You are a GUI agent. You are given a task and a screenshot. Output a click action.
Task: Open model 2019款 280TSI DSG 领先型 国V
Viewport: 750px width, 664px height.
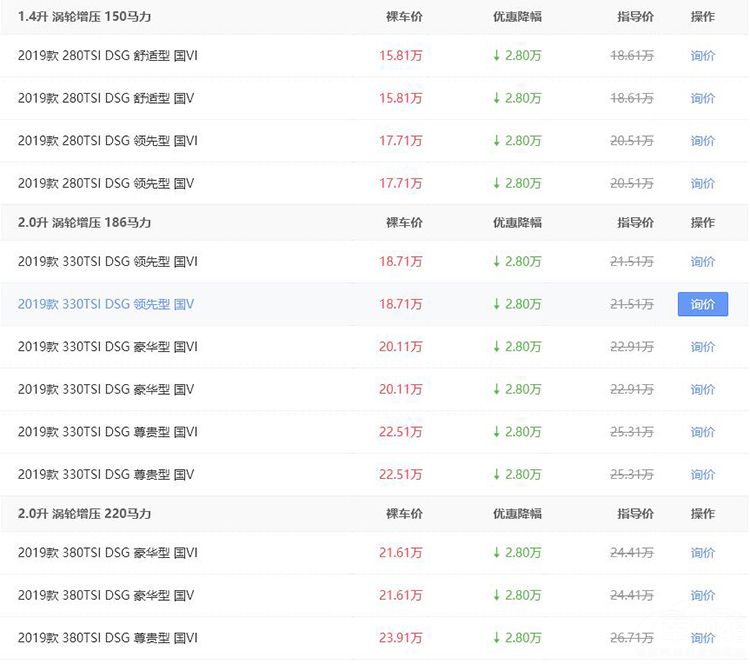(106, 183)
